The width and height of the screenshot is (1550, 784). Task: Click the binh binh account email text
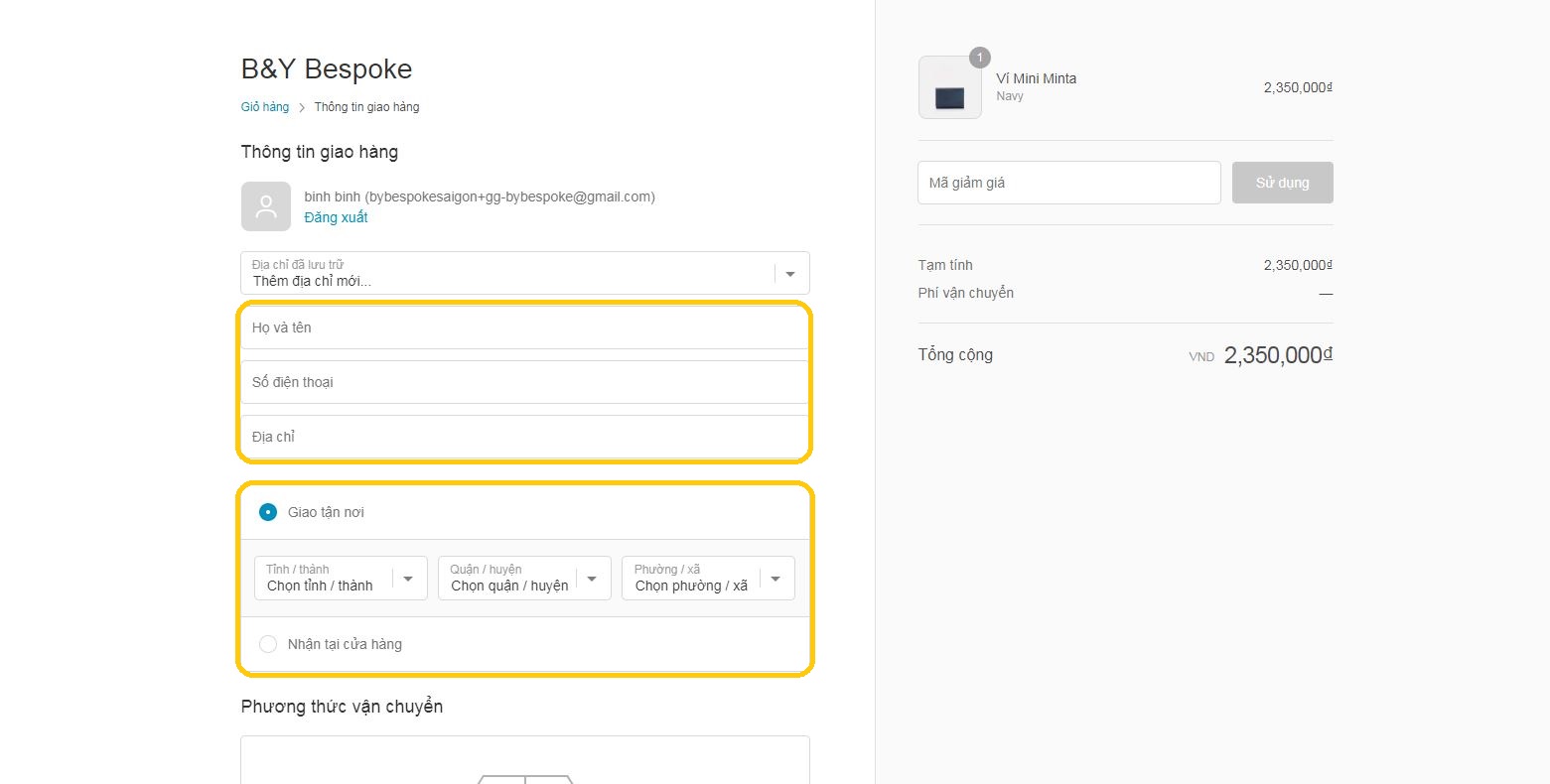(480, 196)
